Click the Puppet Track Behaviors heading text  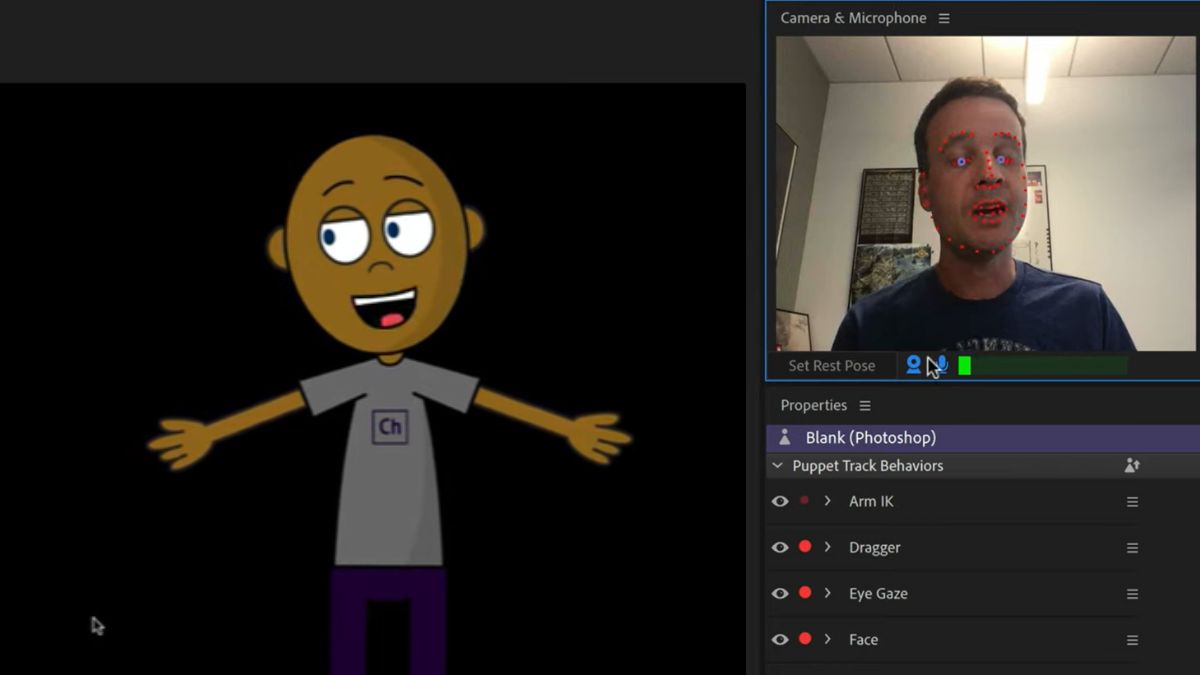[x=868, y=466]
